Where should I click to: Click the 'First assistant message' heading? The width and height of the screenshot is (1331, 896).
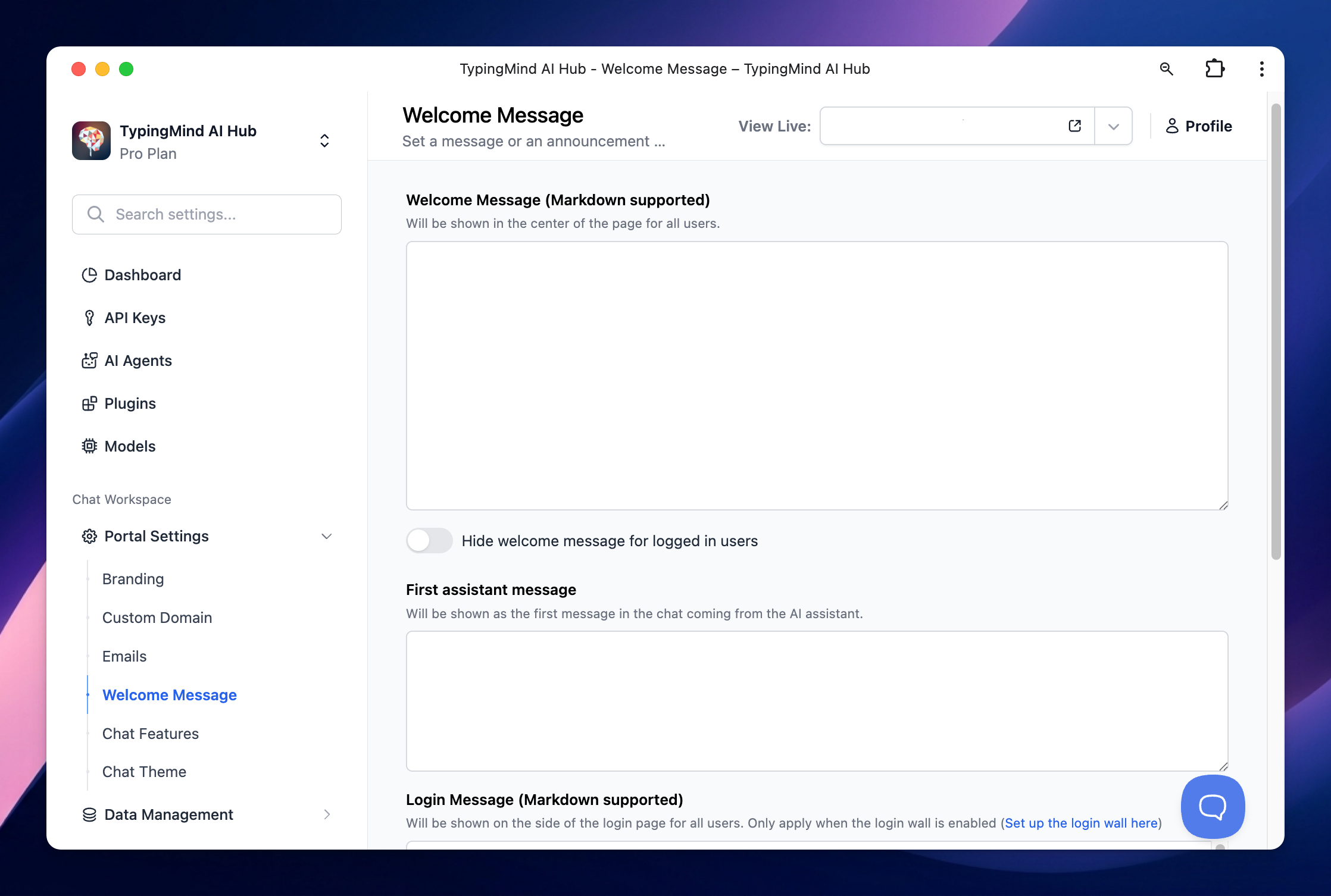(491, 590)
